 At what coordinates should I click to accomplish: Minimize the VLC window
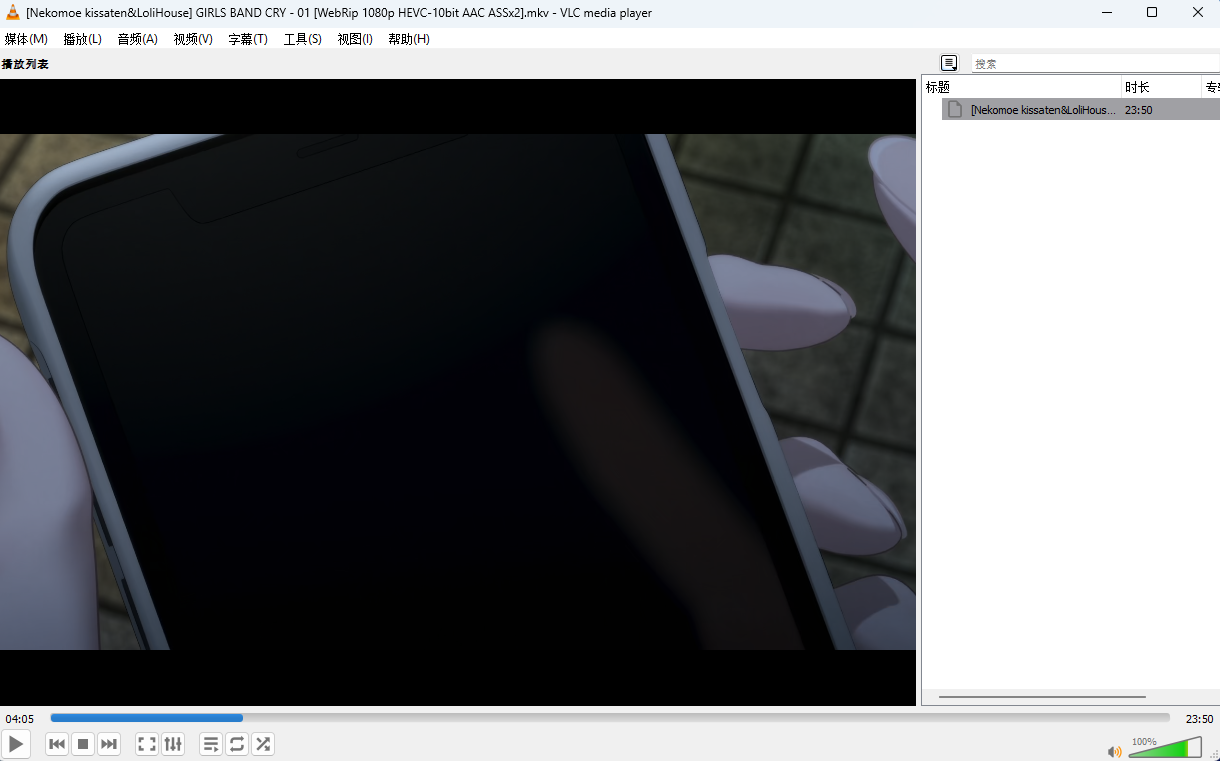[x=1106, y=13]
